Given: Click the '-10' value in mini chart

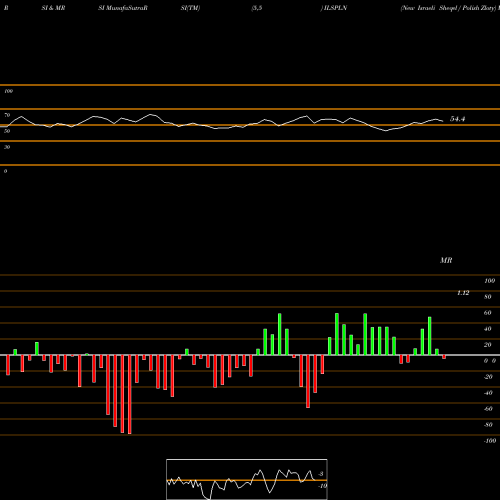Looking at the screenshot, I should click(x=322, y=486).
